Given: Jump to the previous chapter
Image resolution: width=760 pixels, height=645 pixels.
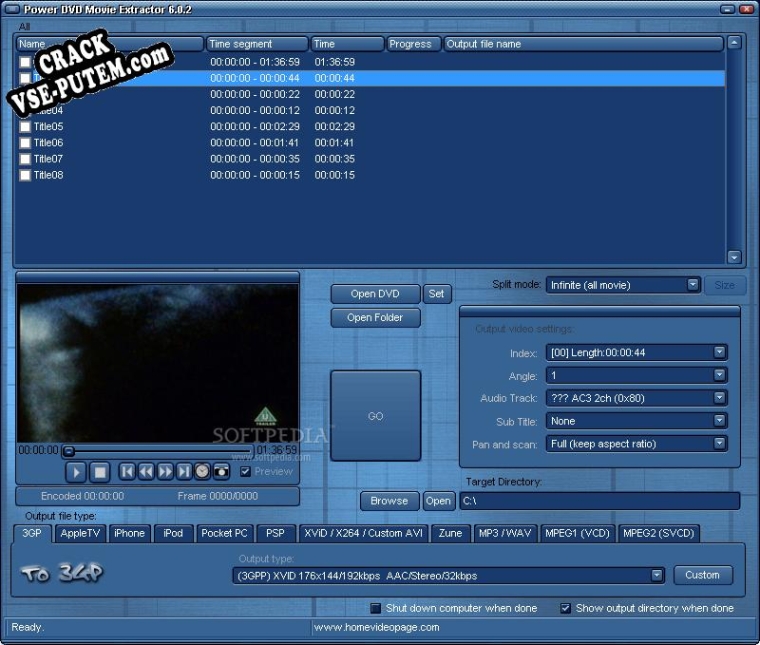Looking at the screenshot, I should click(127, 472).
